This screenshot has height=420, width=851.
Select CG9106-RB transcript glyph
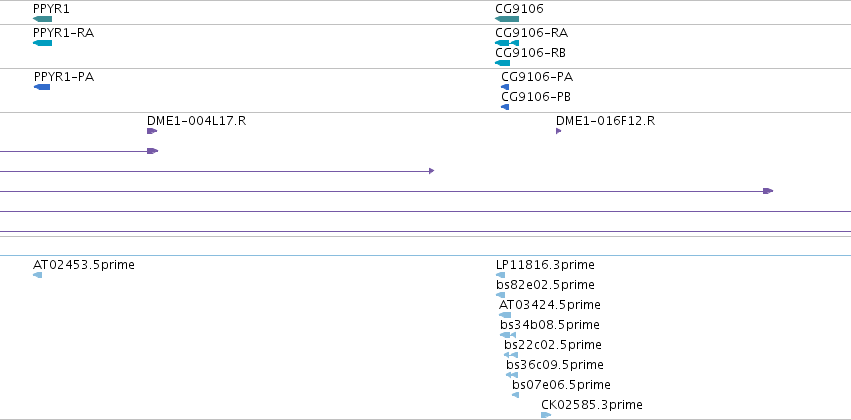tap(503, 63)
